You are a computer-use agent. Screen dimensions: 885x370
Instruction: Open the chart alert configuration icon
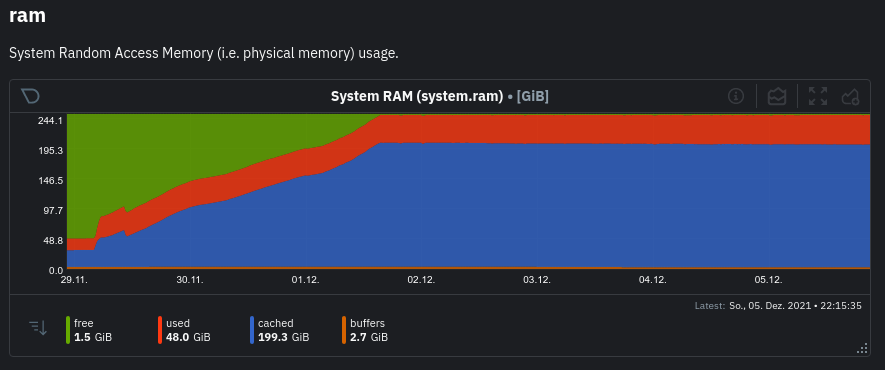coord(850,97)
